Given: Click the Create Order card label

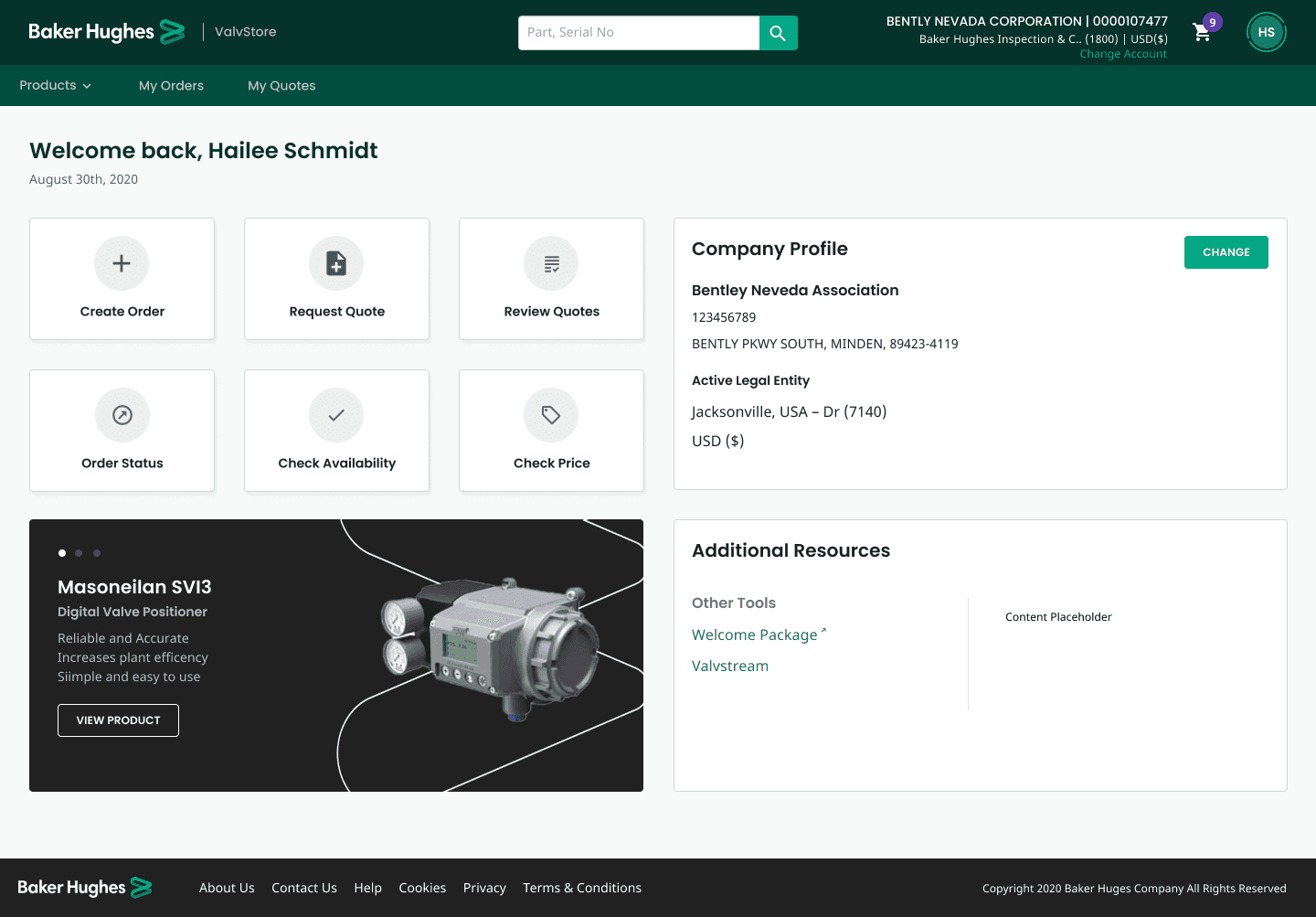Looking at the screenshot, I should (122, 312).
